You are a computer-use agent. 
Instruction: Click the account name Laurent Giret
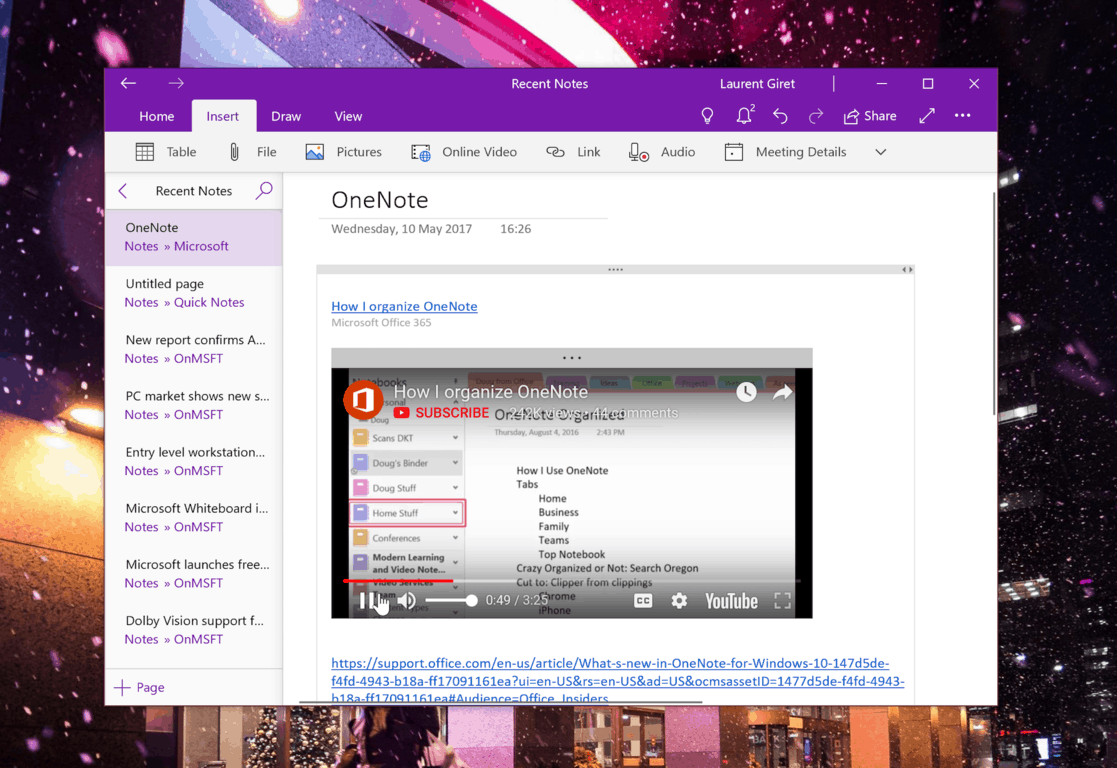point(757,83)
